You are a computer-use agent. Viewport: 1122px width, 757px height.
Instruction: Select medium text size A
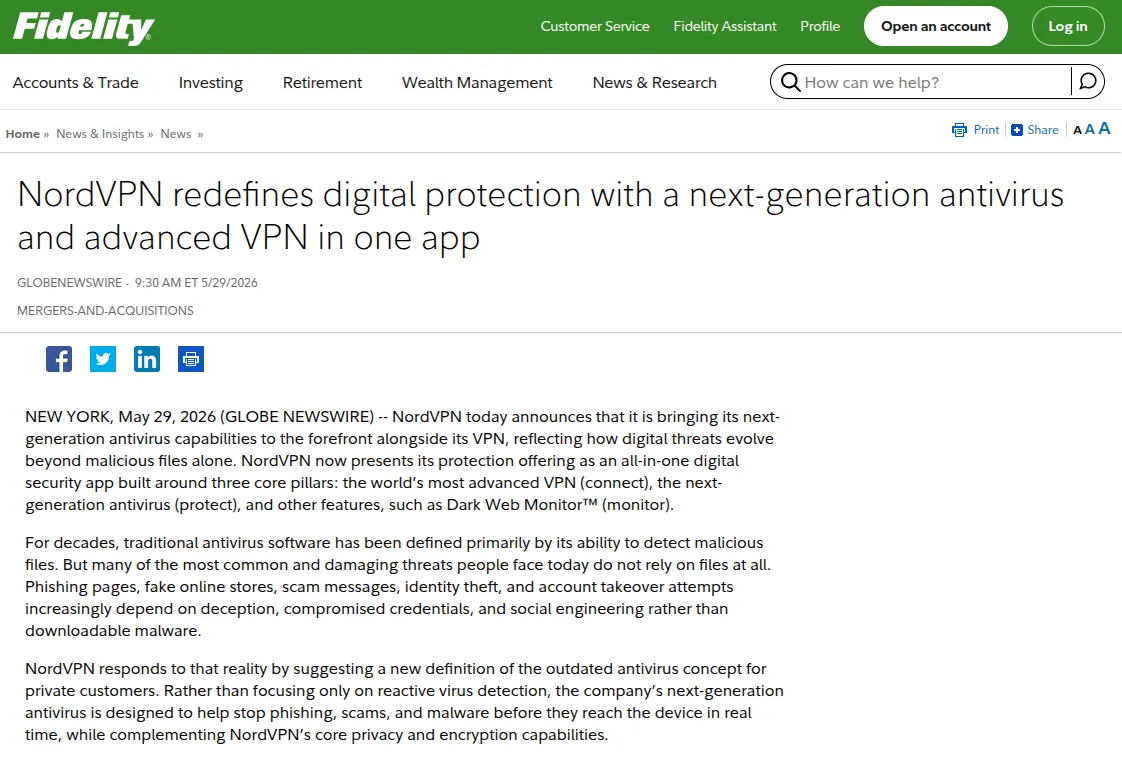point(1090,130)
